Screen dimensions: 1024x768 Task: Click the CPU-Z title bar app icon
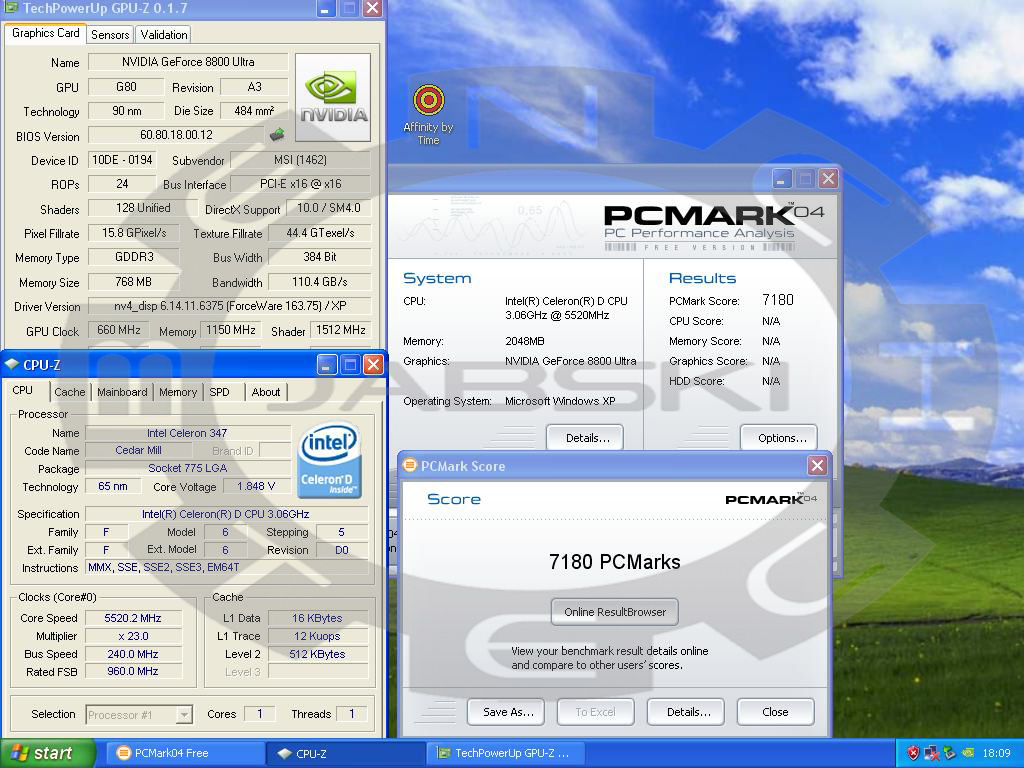pos(11,364)
